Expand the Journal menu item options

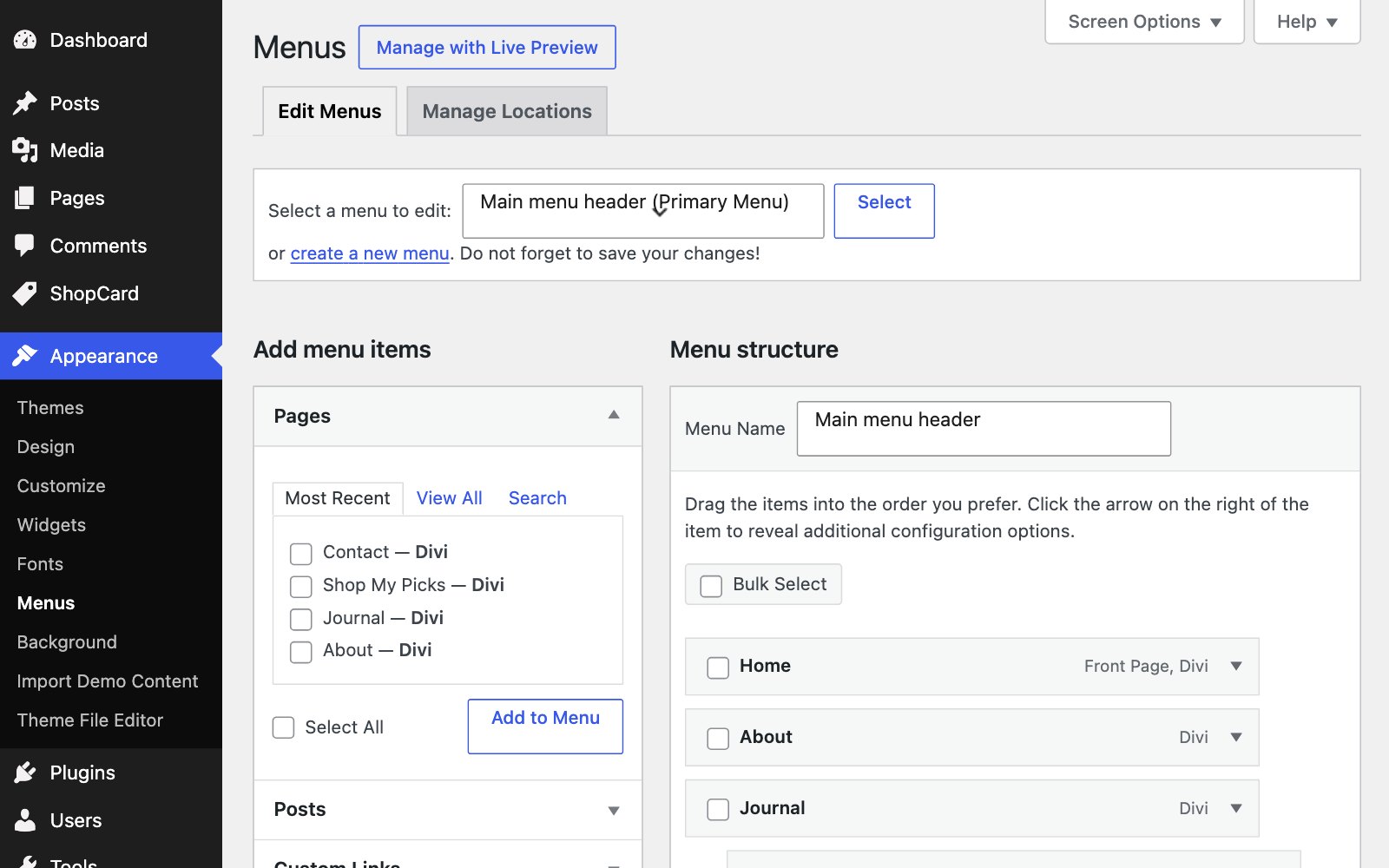pyautogui.click(x=1236, y=808)
